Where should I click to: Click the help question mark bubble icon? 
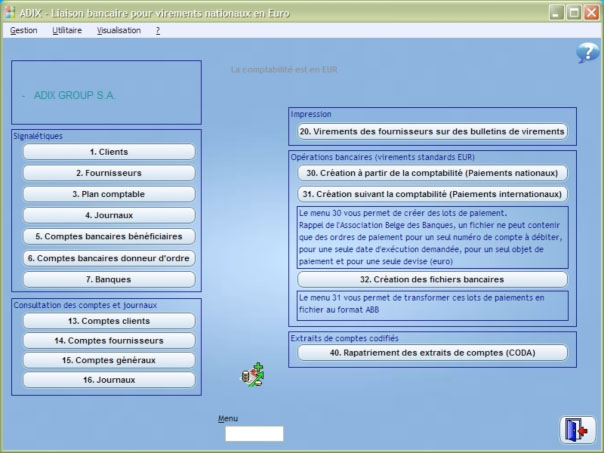[x=588, y=53]
